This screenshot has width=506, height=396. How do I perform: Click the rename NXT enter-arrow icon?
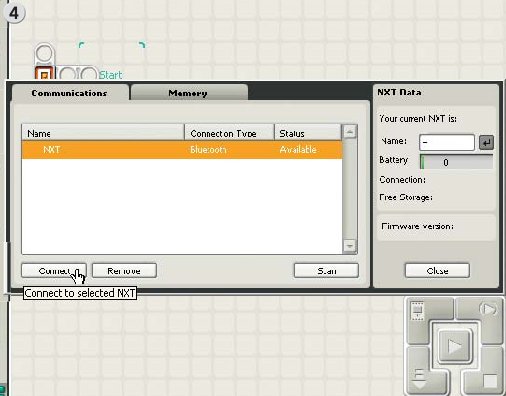coord(486,143)
